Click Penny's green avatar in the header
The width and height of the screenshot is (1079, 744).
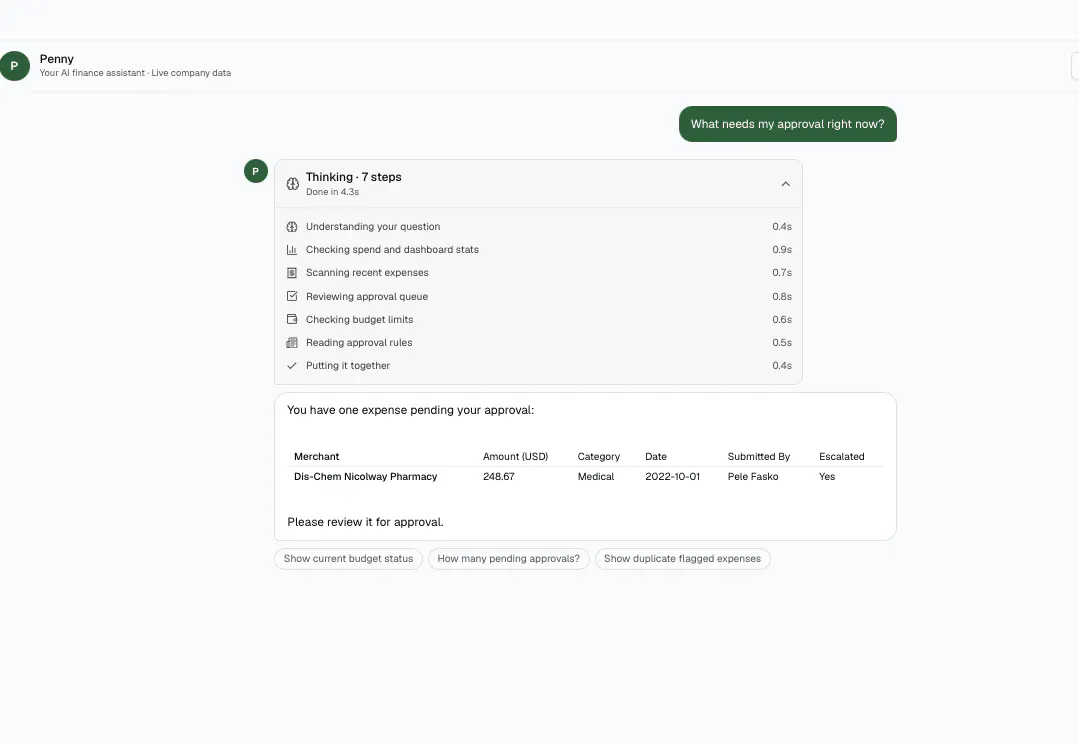click(x=14, y=66)
